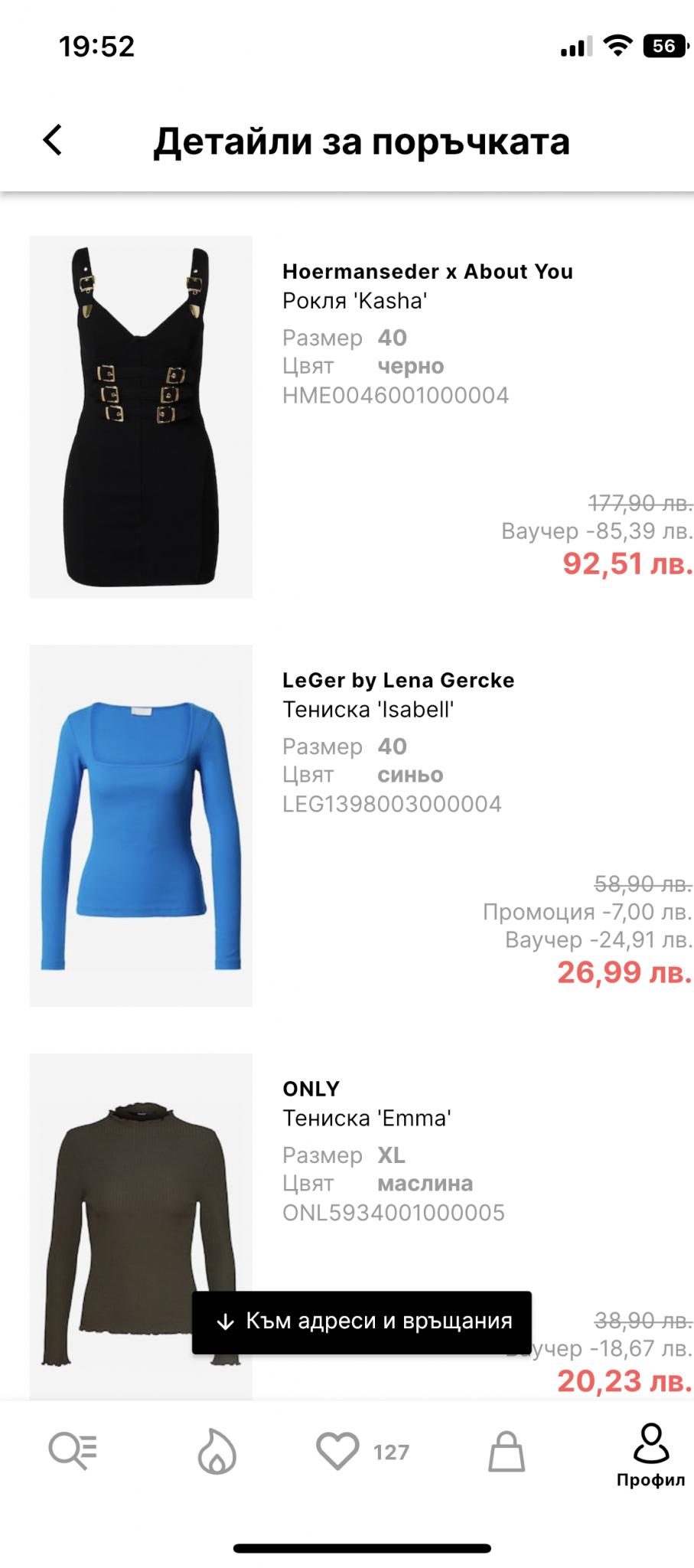
Task: Tap wishlist count 127
Action: (x=391, y=1452)
